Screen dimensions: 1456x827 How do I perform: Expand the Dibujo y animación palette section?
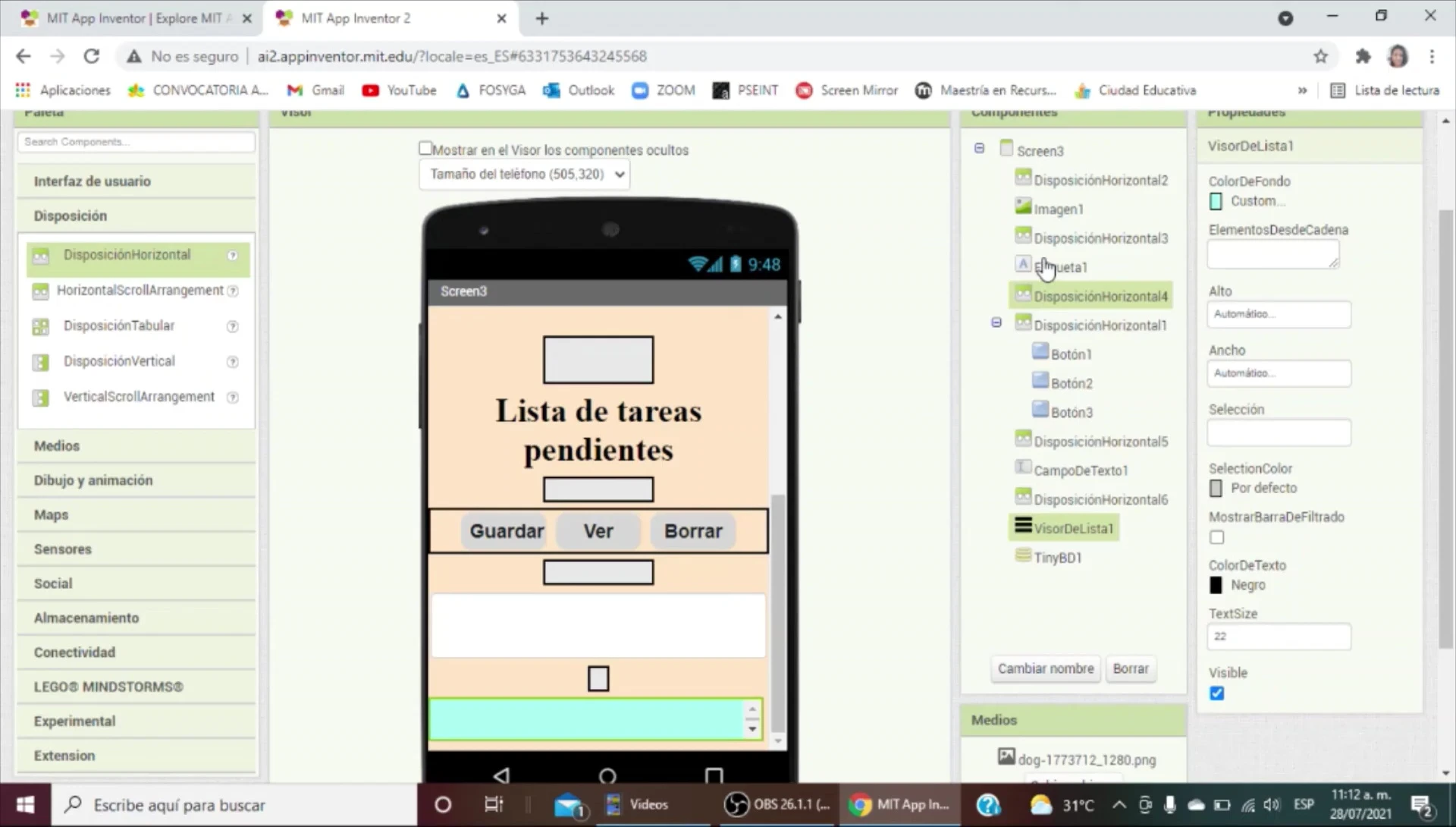pyautogui.click(x=136, y=480)
